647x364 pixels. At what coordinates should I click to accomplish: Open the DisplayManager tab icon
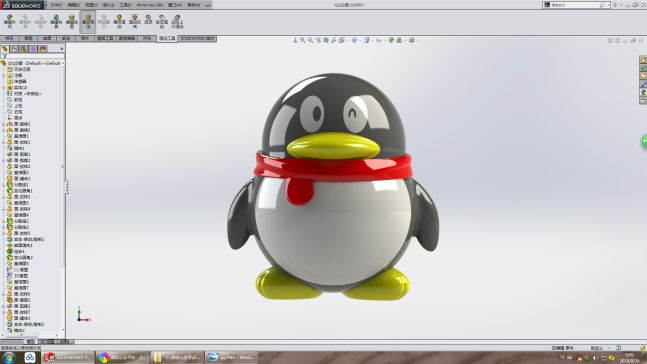pos(43,49)
